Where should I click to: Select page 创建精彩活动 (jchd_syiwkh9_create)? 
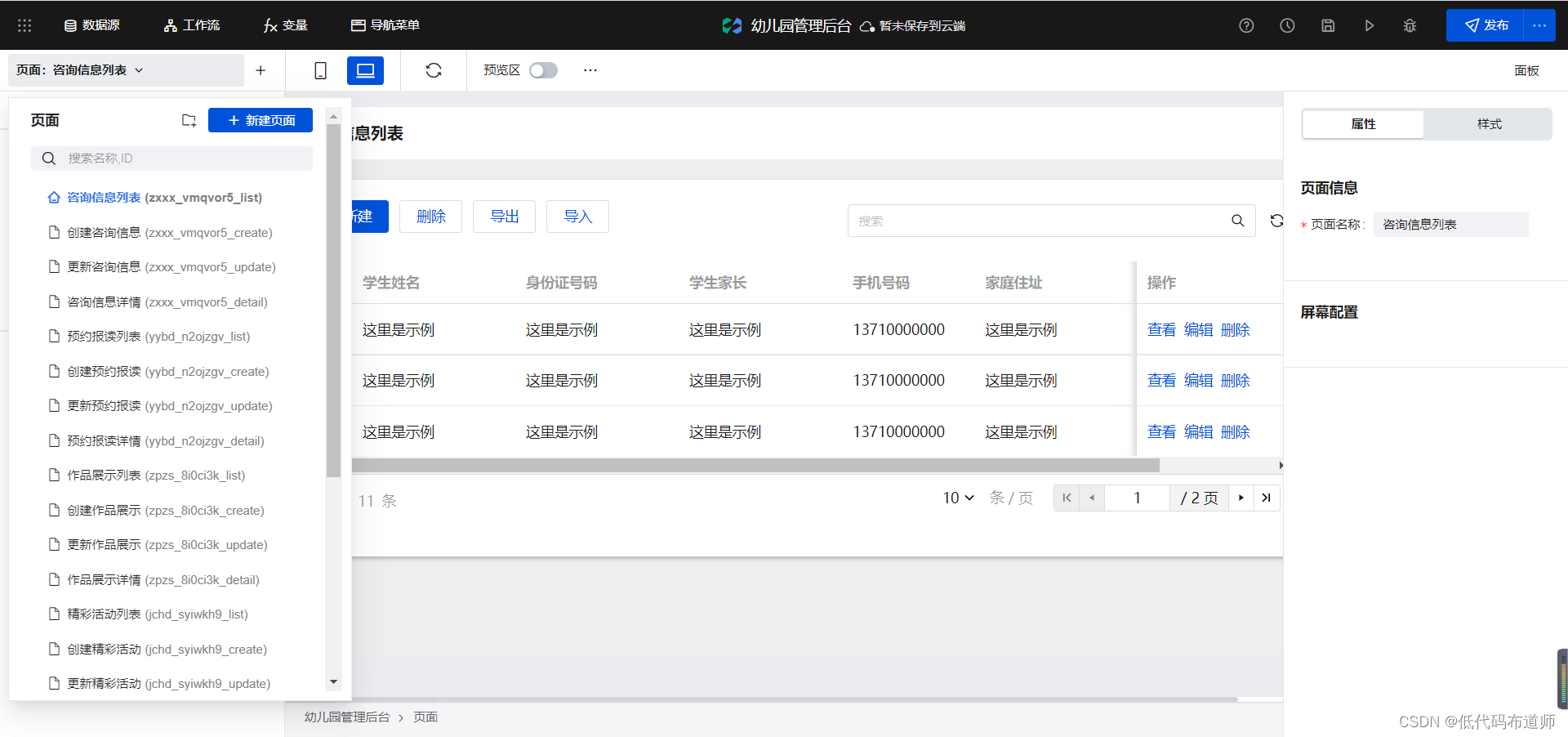[x=166, y=650]
